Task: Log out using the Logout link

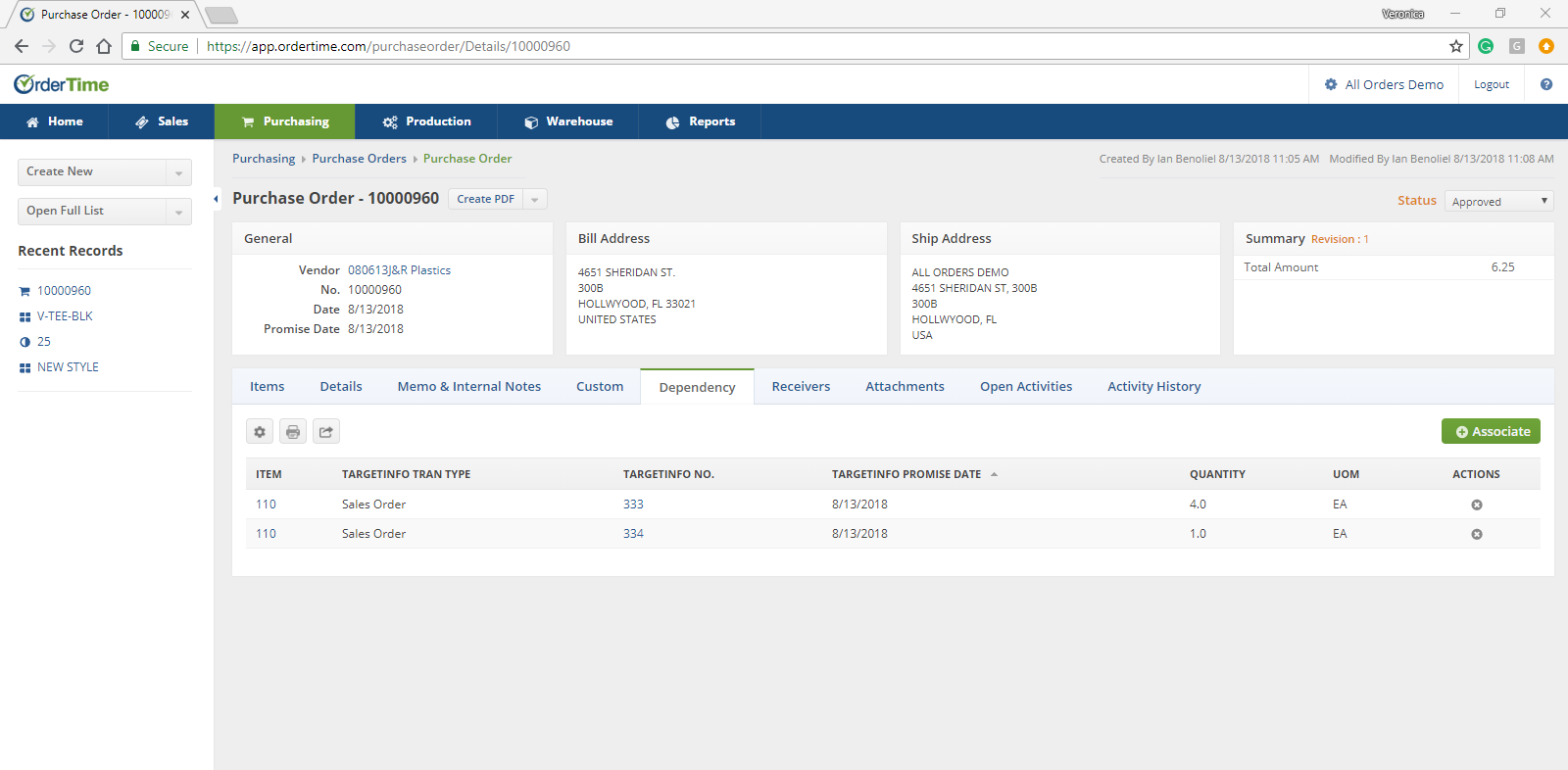Action: [1492, 84]
